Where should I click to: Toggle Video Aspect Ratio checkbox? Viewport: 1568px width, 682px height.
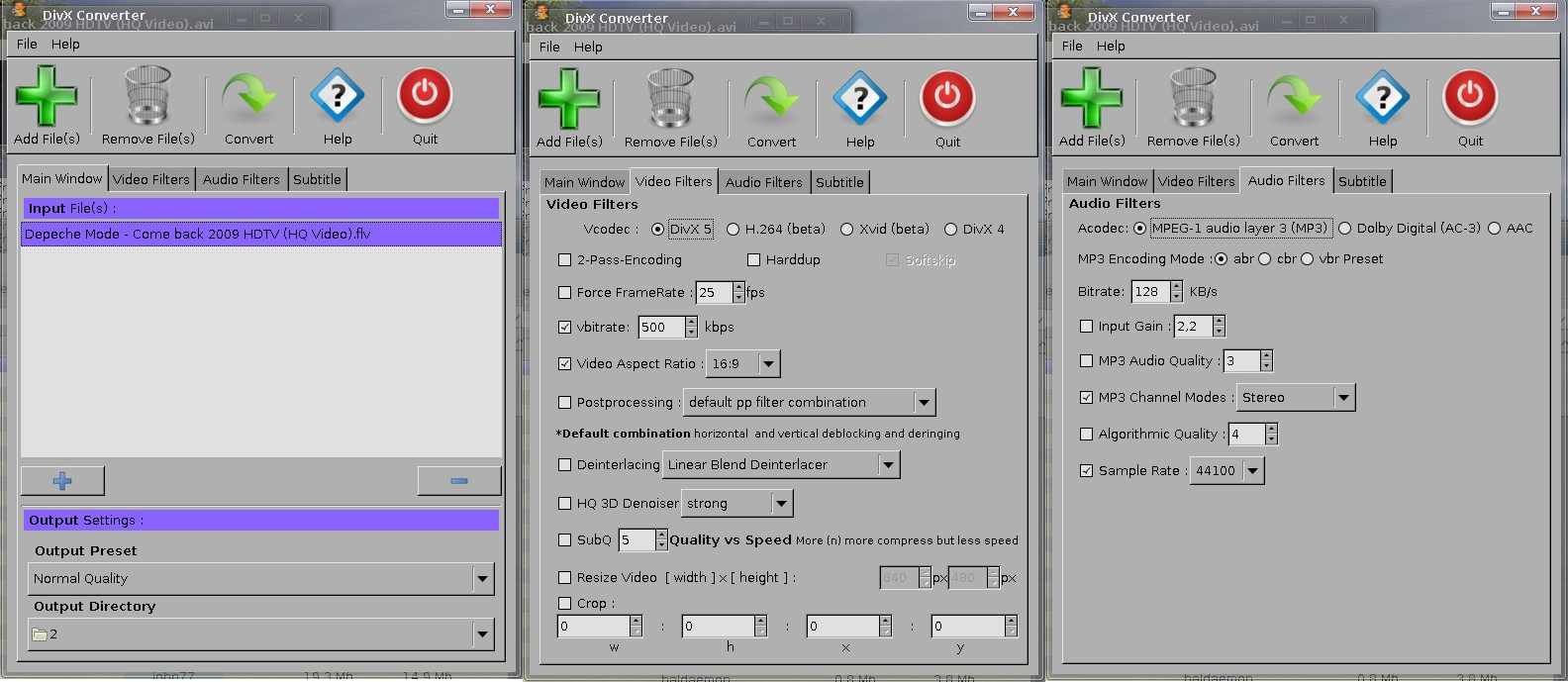pyautogui.click(x=565, y=364)
